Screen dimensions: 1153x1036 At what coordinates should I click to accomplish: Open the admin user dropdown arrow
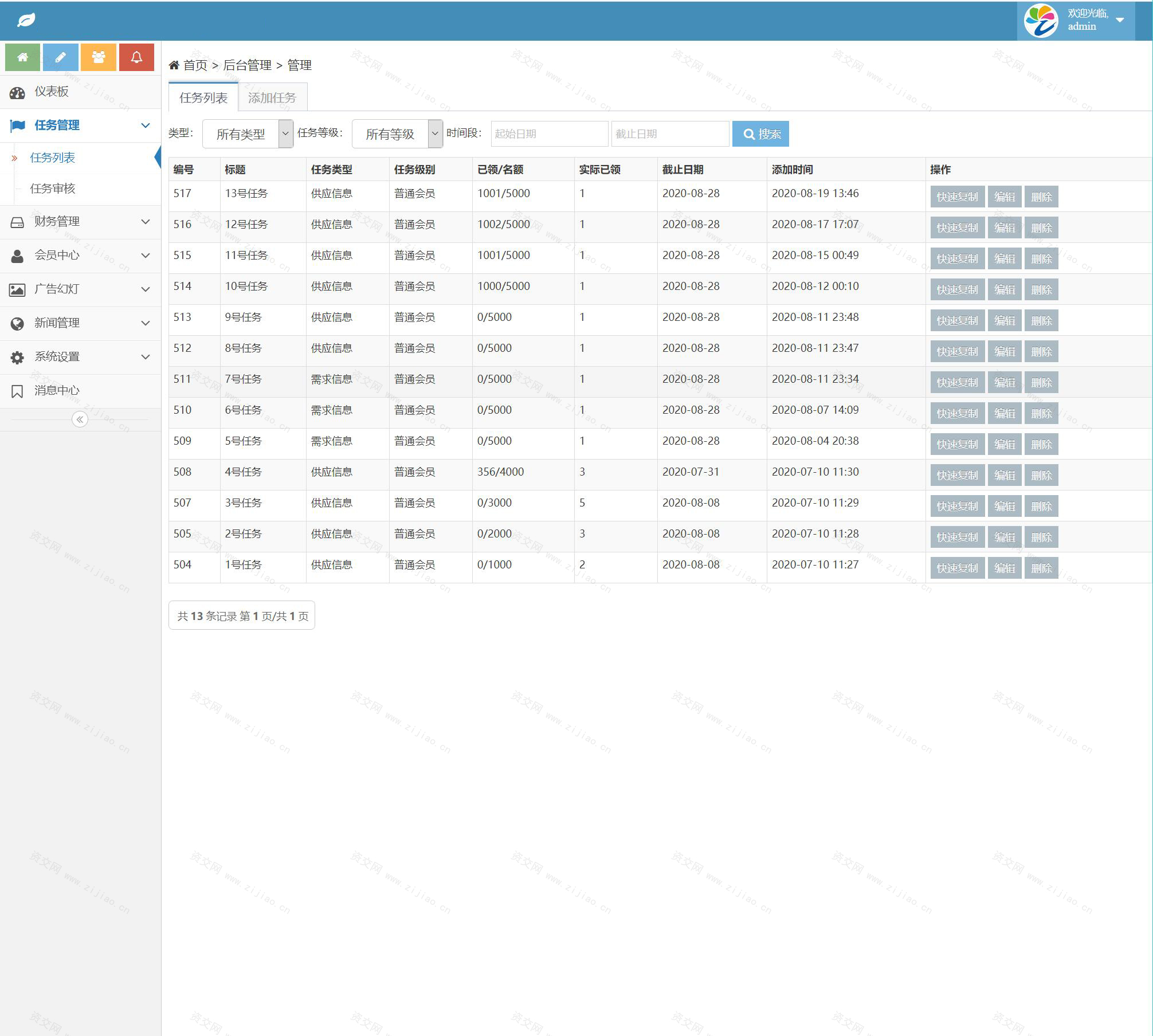point(1120,20)
